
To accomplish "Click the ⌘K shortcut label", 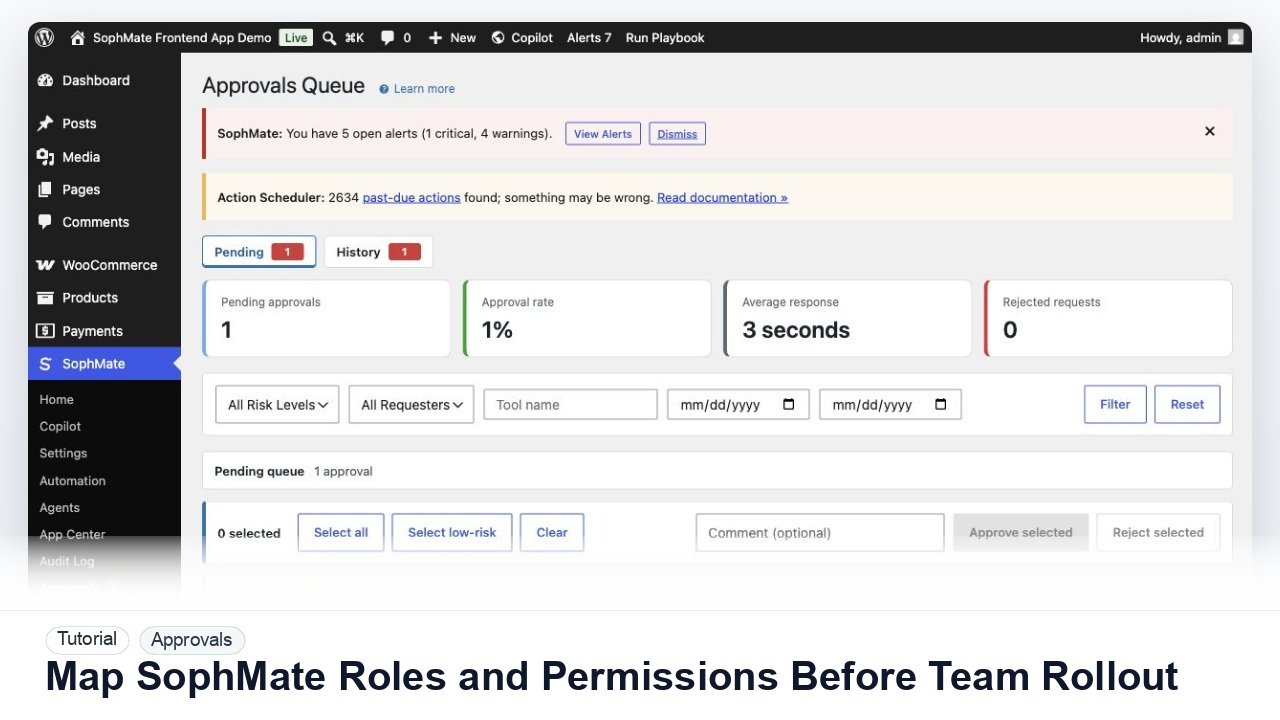I will (354, 38).
